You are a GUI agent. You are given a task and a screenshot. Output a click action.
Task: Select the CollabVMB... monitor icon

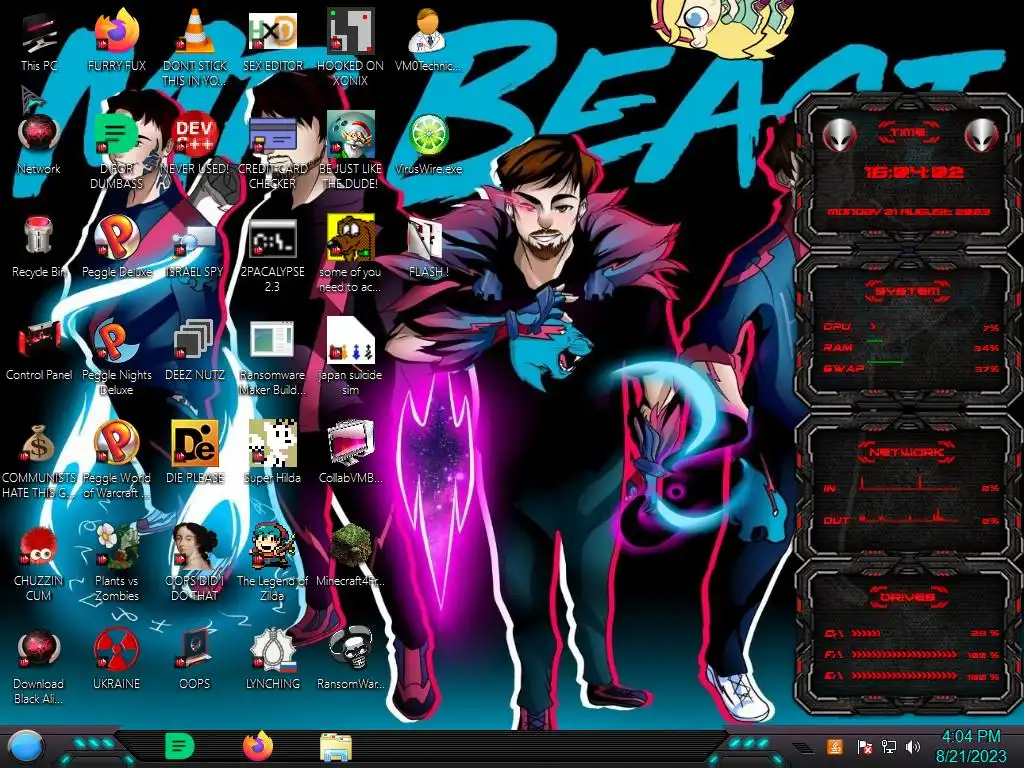[x=351, y=443]
